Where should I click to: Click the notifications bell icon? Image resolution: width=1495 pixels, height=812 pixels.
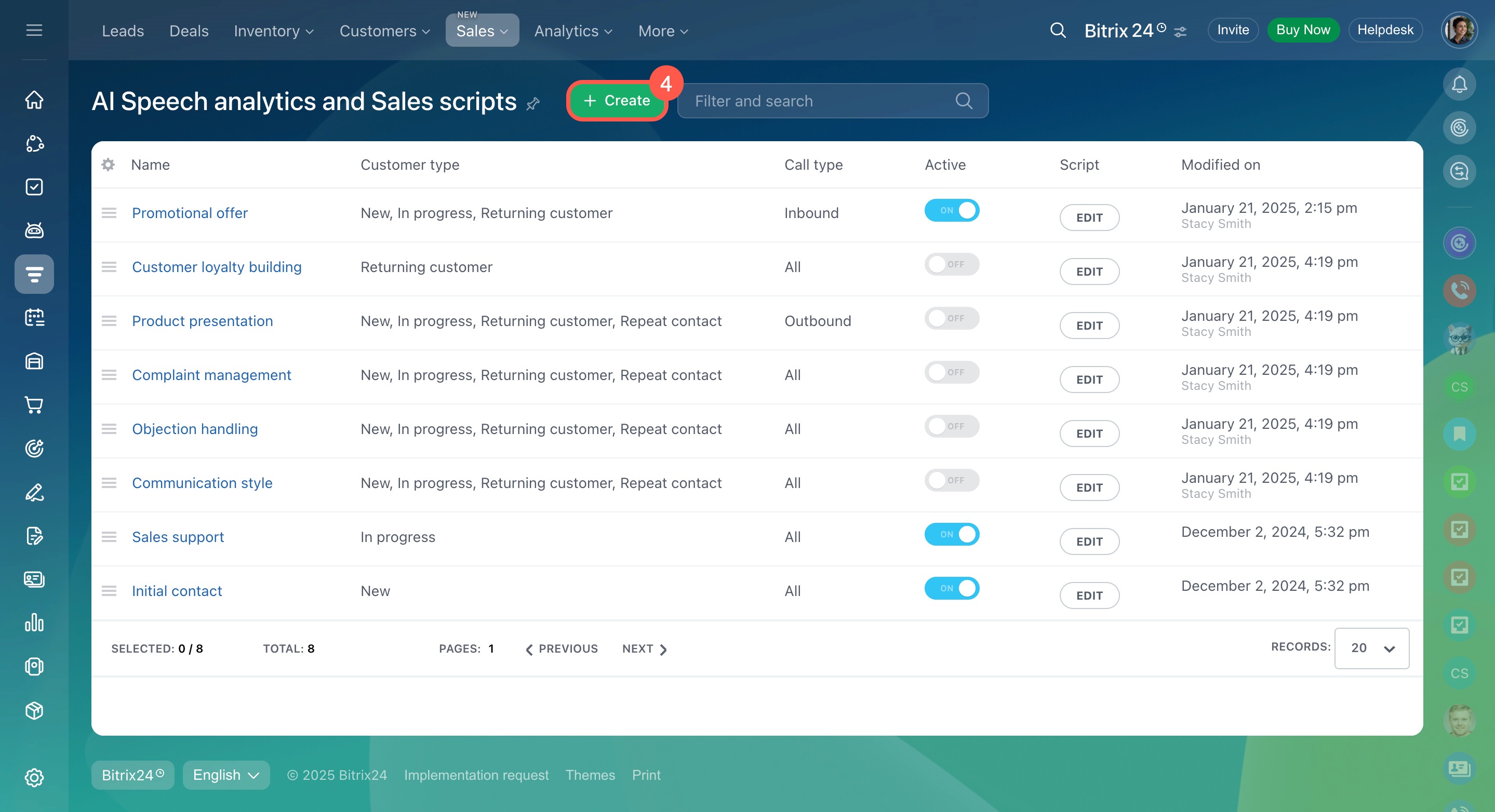pos(1459,85)
